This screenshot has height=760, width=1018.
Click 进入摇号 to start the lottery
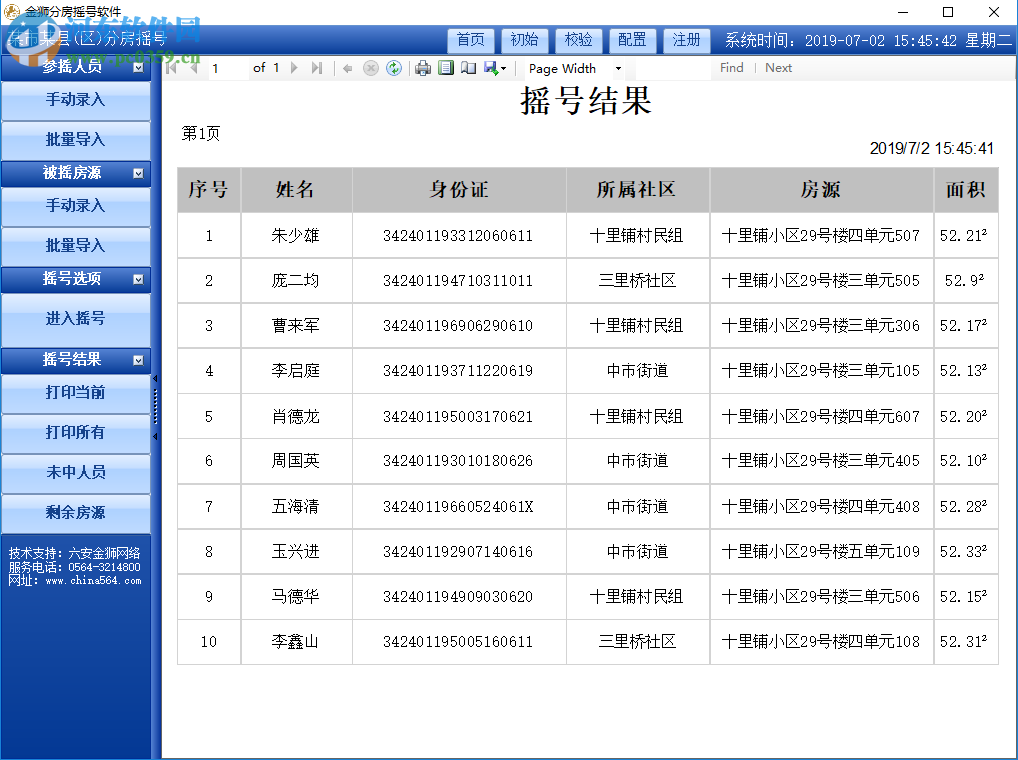(x=76, y=320)
